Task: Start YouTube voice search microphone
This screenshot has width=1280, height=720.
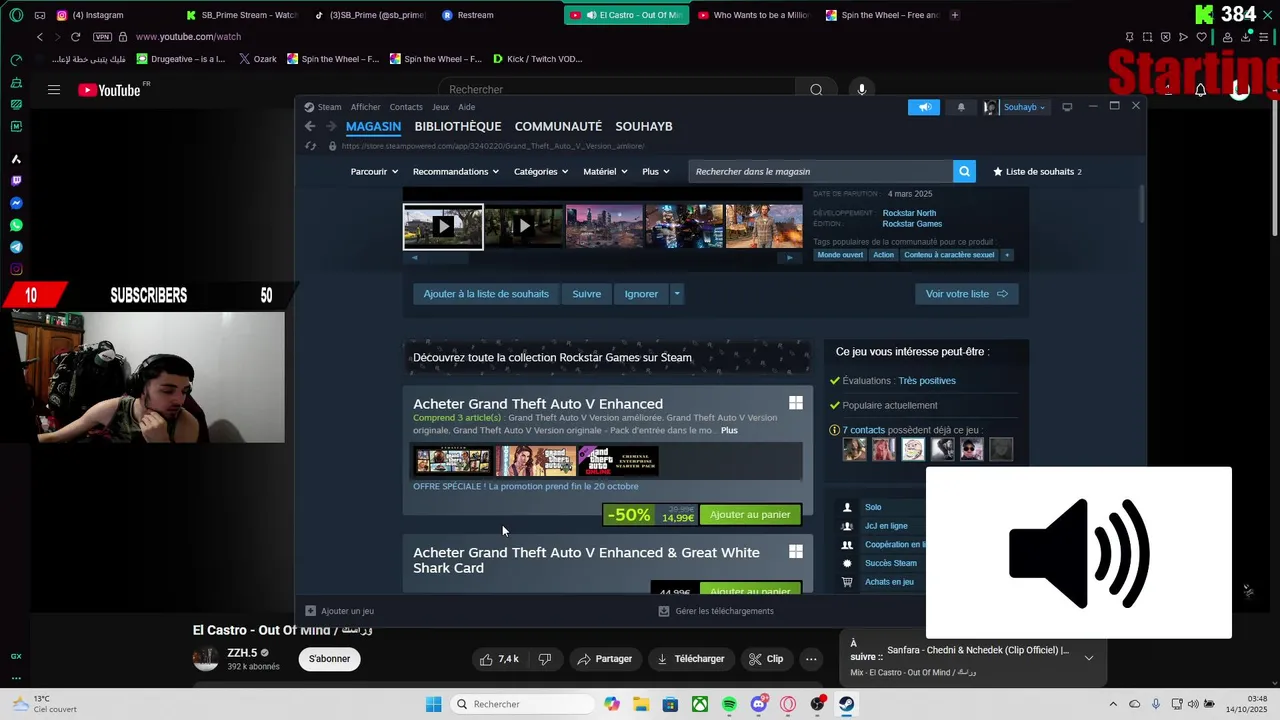Action: (862, 90)
